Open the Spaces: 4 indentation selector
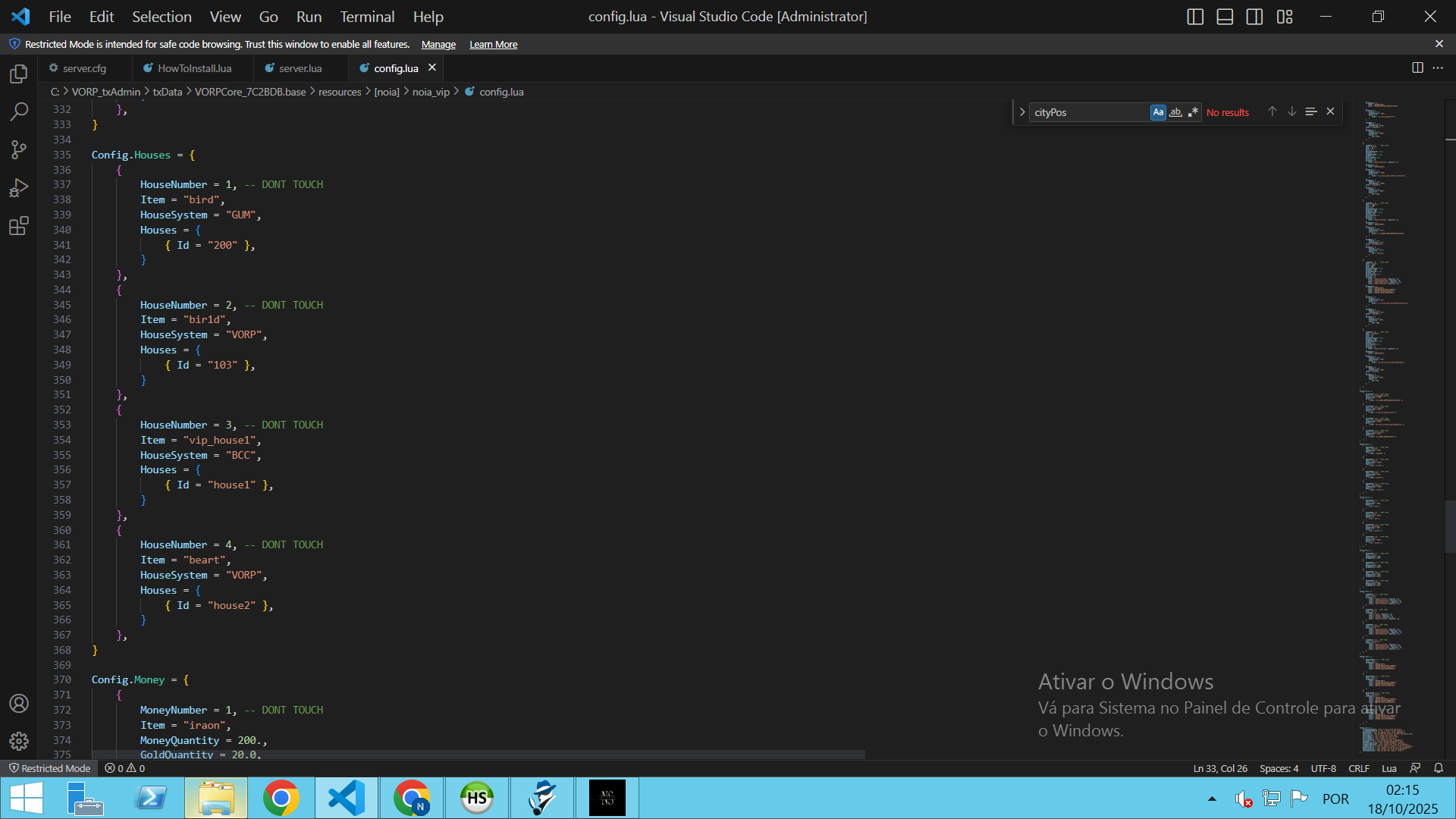 [1279, 768]
